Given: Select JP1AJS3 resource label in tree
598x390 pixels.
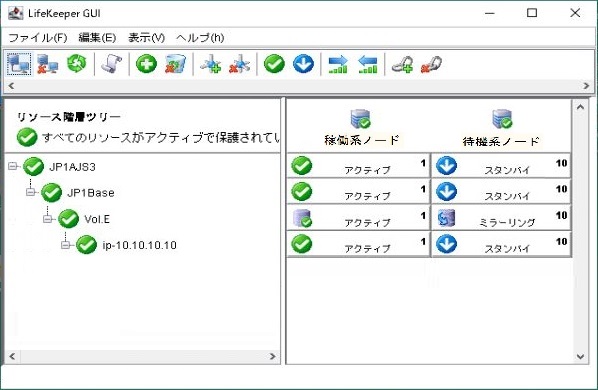Looking at the screenshot, I should click(72, 167).
